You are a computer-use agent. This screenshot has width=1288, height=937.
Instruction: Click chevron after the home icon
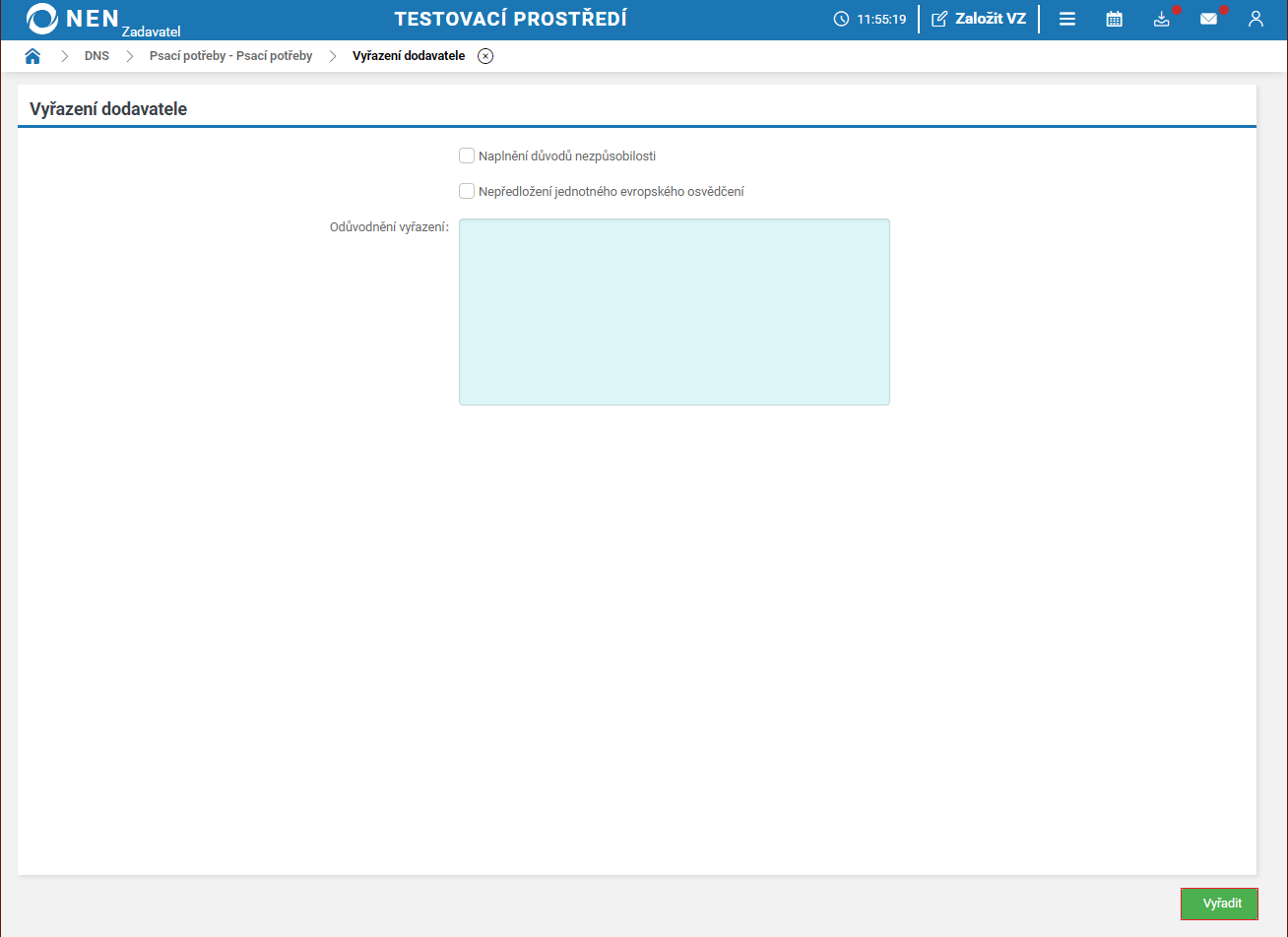pyautogui.click(x=65, y=56)
